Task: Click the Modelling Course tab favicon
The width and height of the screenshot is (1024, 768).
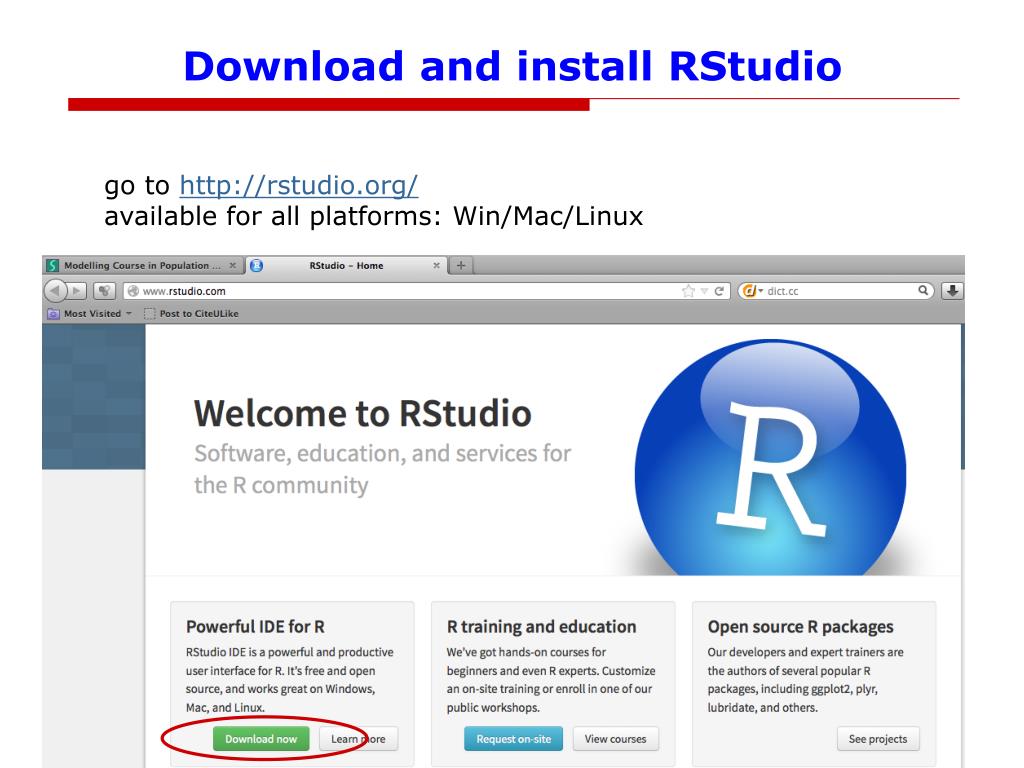Action: click(53, 265)
